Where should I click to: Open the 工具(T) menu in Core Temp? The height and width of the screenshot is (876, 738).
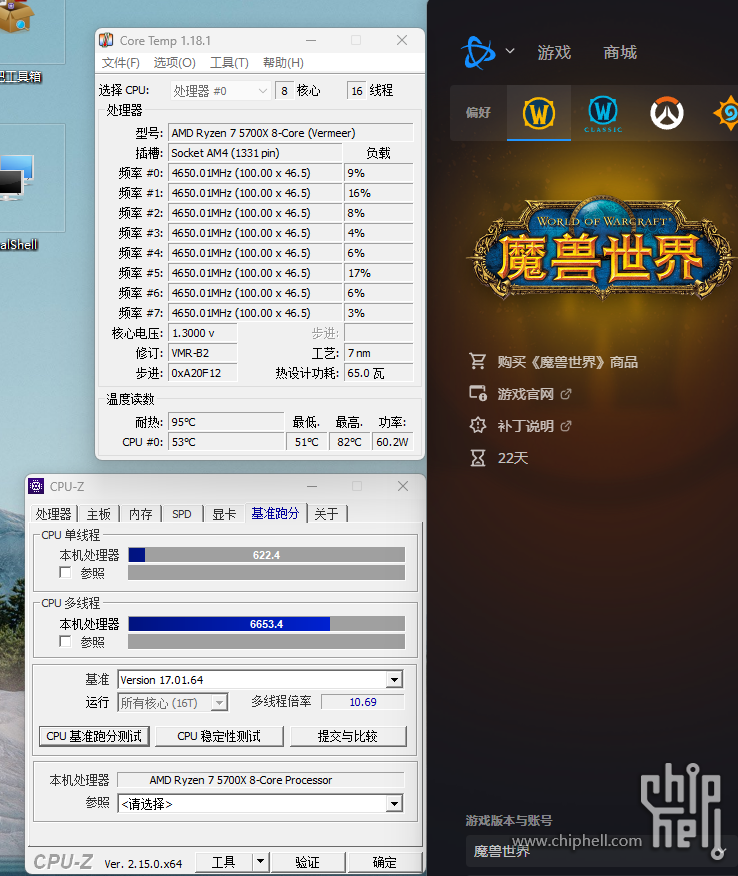tap(229, 63)
